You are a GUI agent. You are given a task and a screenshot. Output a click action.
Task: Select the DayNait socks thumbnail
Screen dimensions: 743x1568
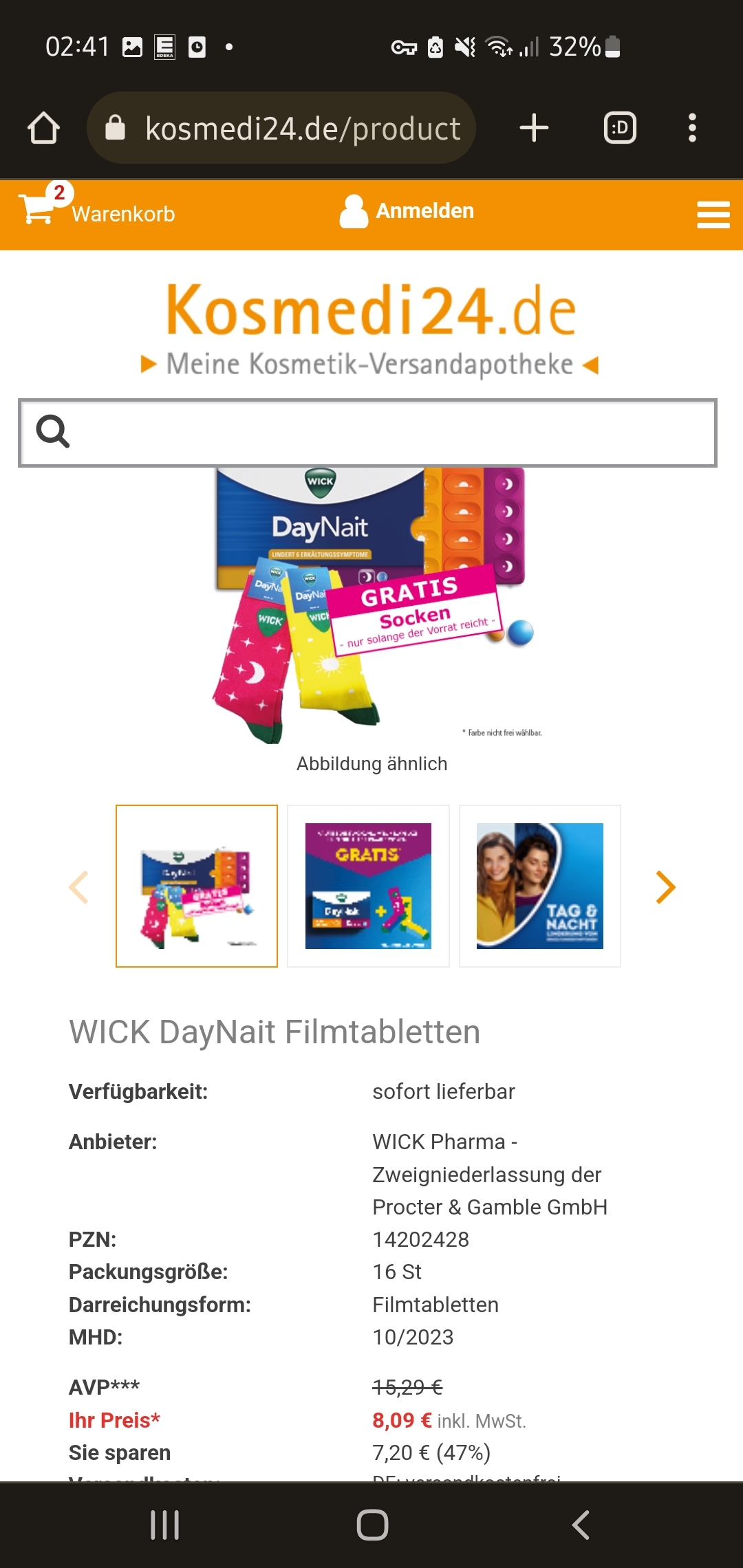pos(197,886)
